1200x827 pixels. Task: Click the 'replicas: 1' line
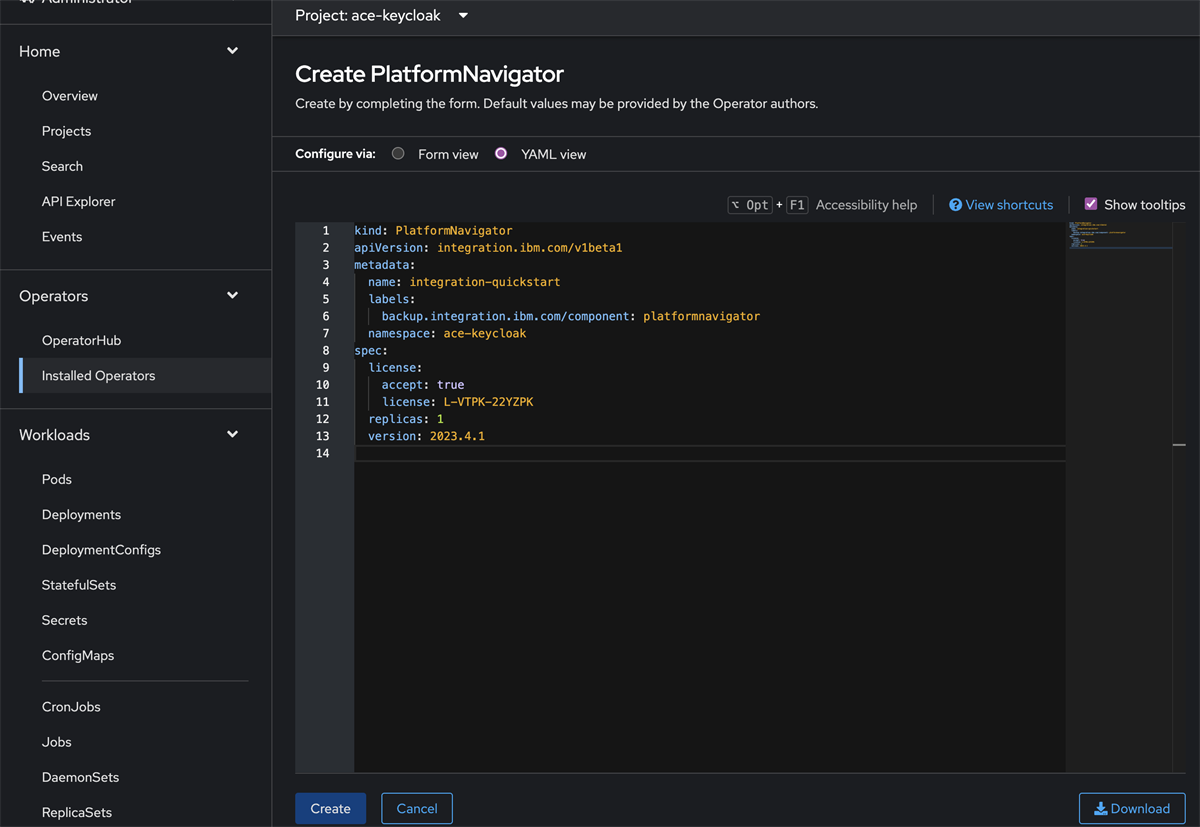click(406, 419)
